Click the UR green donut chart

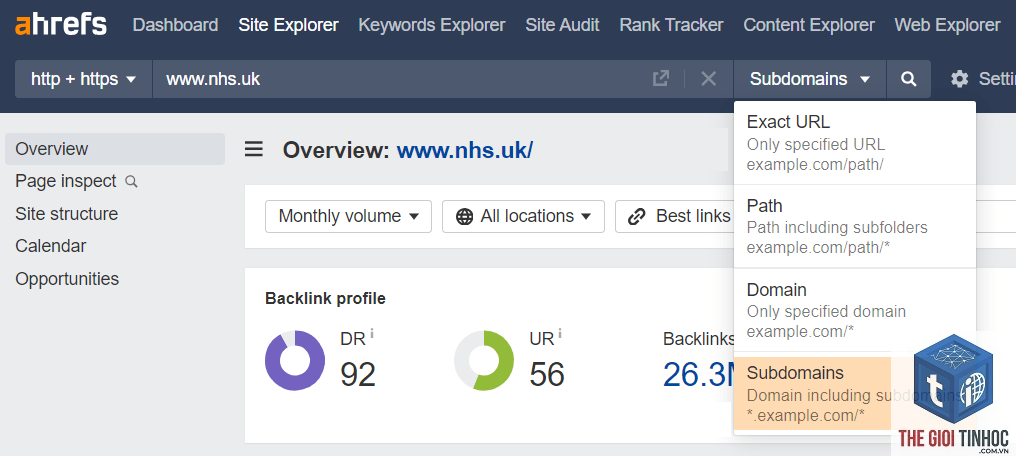(484, 361)
